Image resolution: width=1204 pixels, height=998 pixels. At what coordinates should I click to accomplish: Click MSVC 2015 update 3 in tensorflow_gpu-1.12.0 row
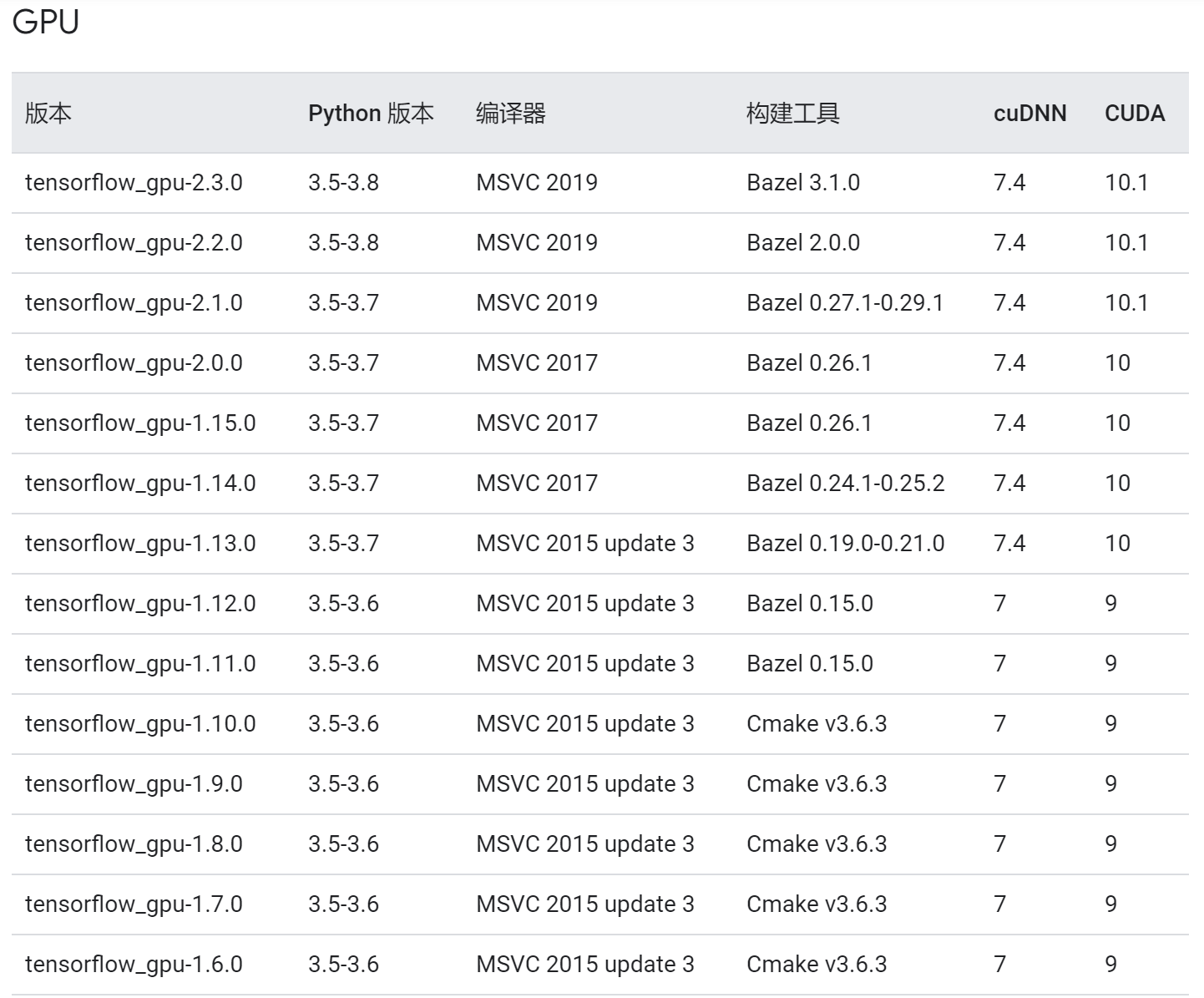(x=585, y=604)
